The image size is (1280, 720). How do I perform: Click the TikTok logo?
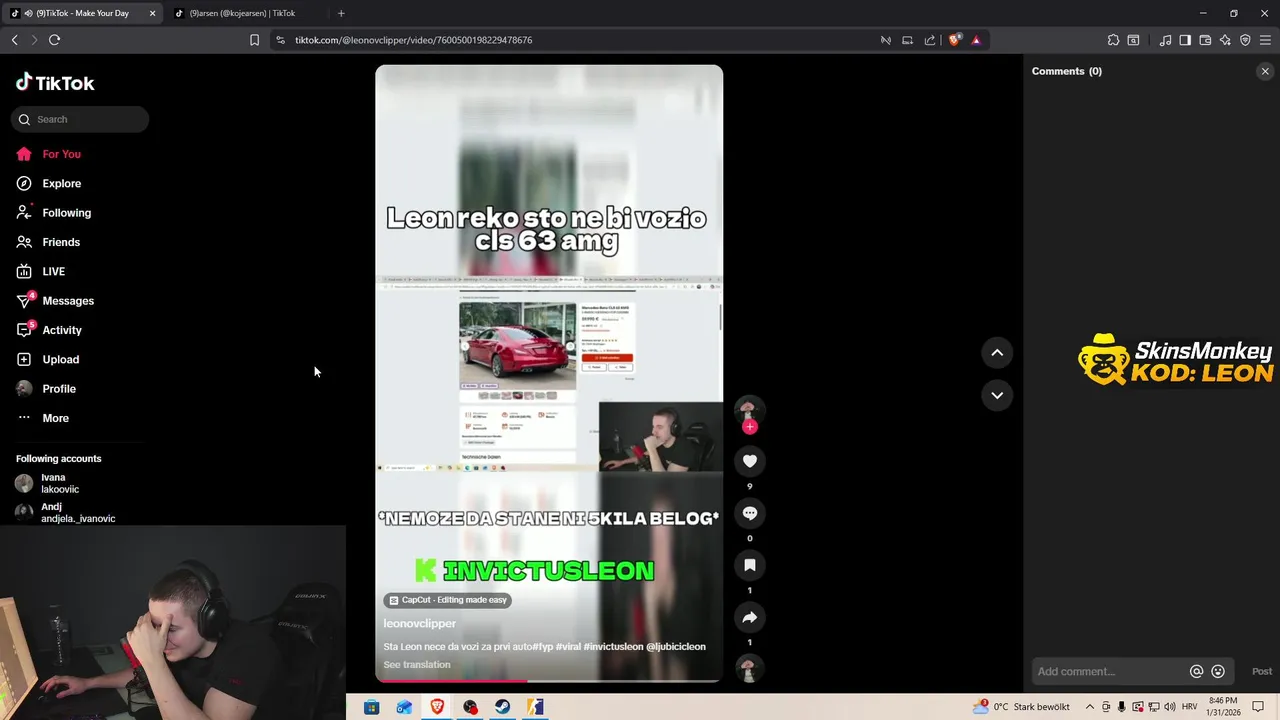click(x=55, y=83)
